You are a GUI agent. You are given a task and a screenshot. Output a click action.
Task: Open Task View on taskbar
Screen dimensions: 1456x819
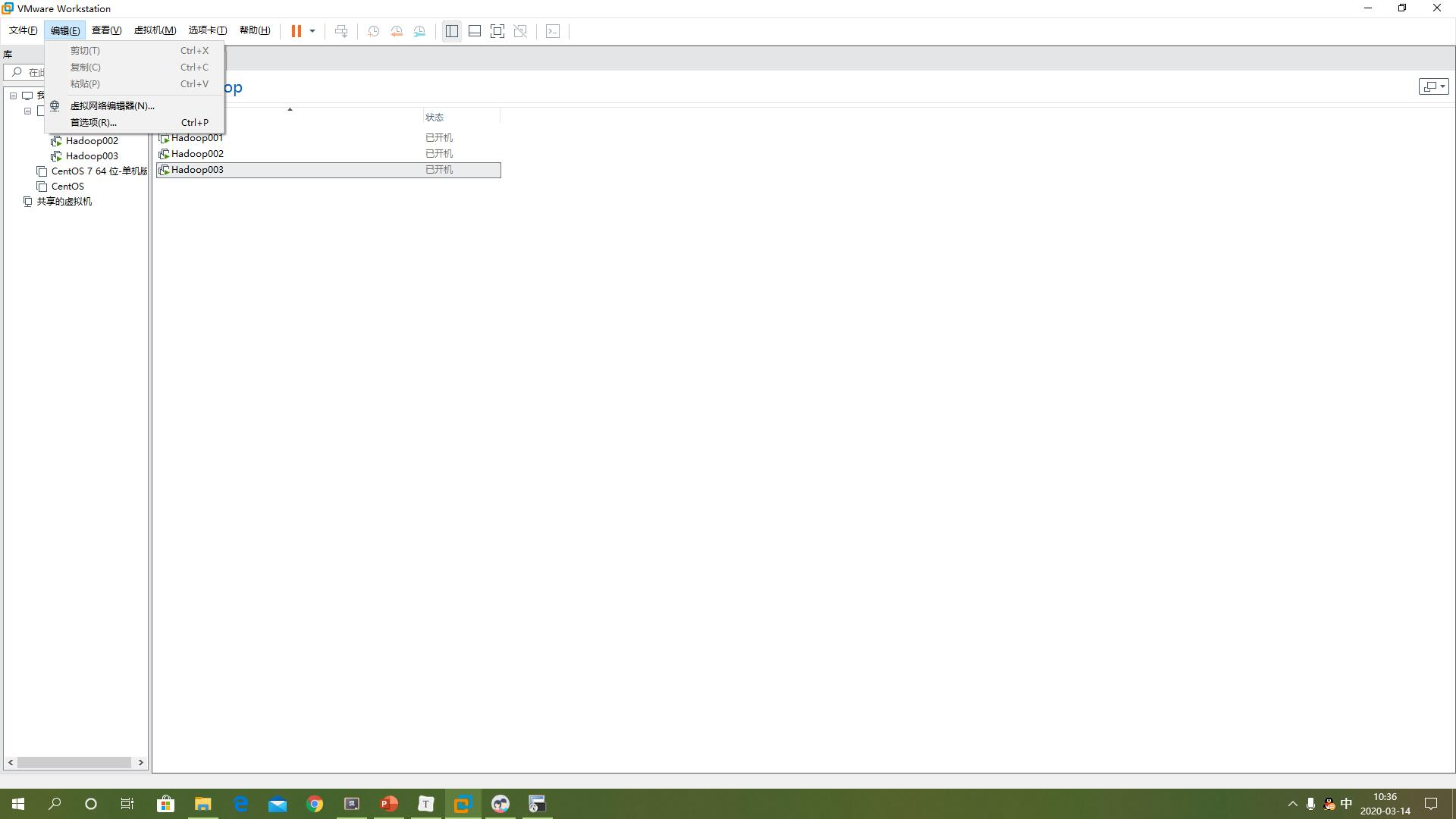click(127, 804)
